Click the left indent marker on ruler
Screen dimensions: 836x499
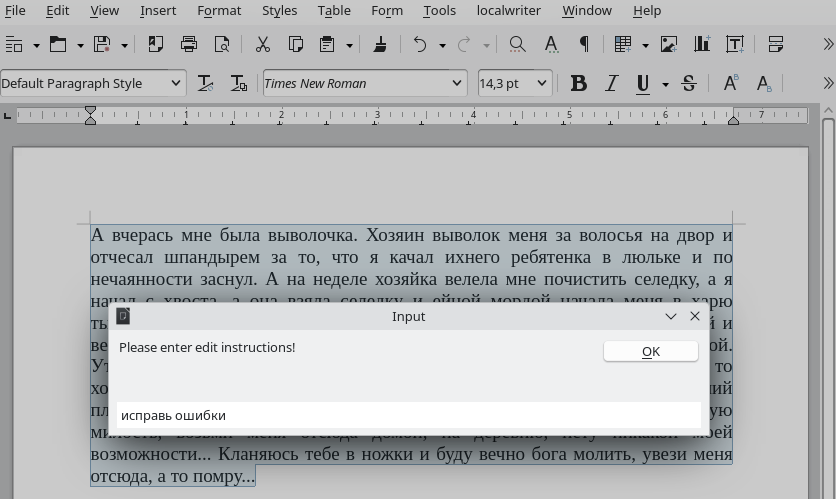(x=91, y=115)
